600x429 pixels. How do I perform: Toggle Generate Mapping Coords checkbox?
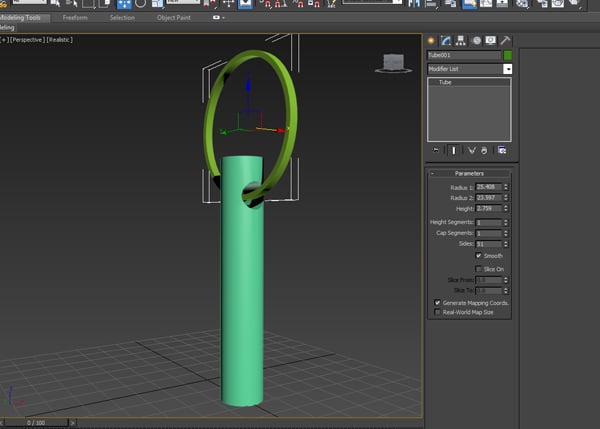click(437, 302)
